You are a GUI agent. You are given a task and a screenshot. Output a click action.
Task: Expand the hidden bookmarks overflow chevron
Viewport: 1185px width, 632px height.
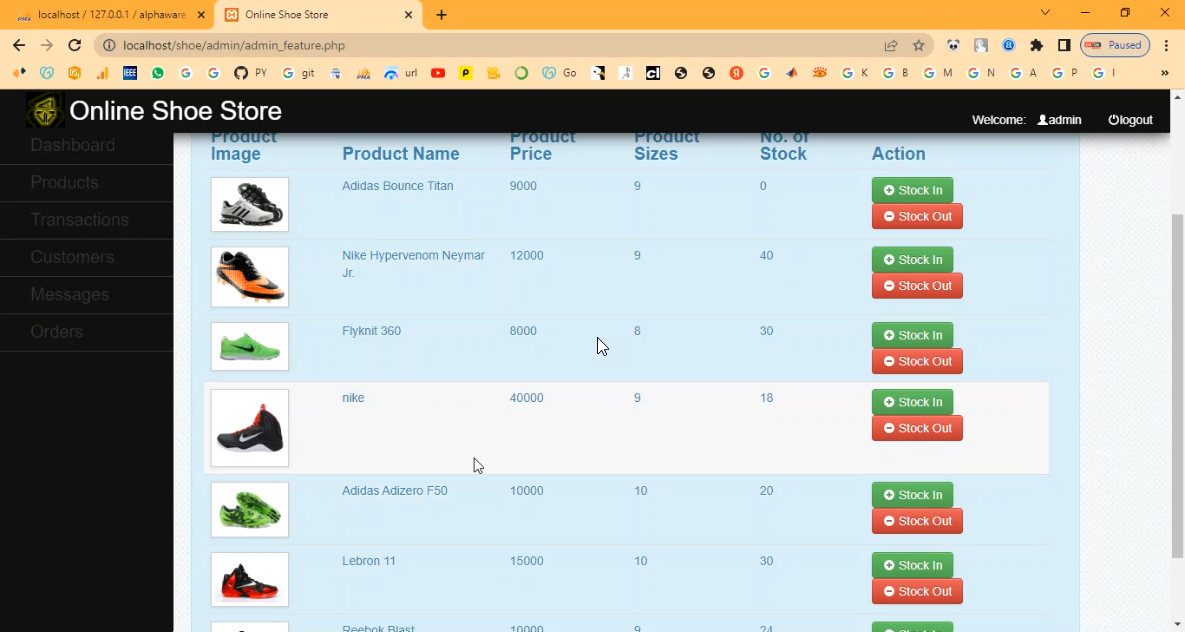tap(1164, 73)
